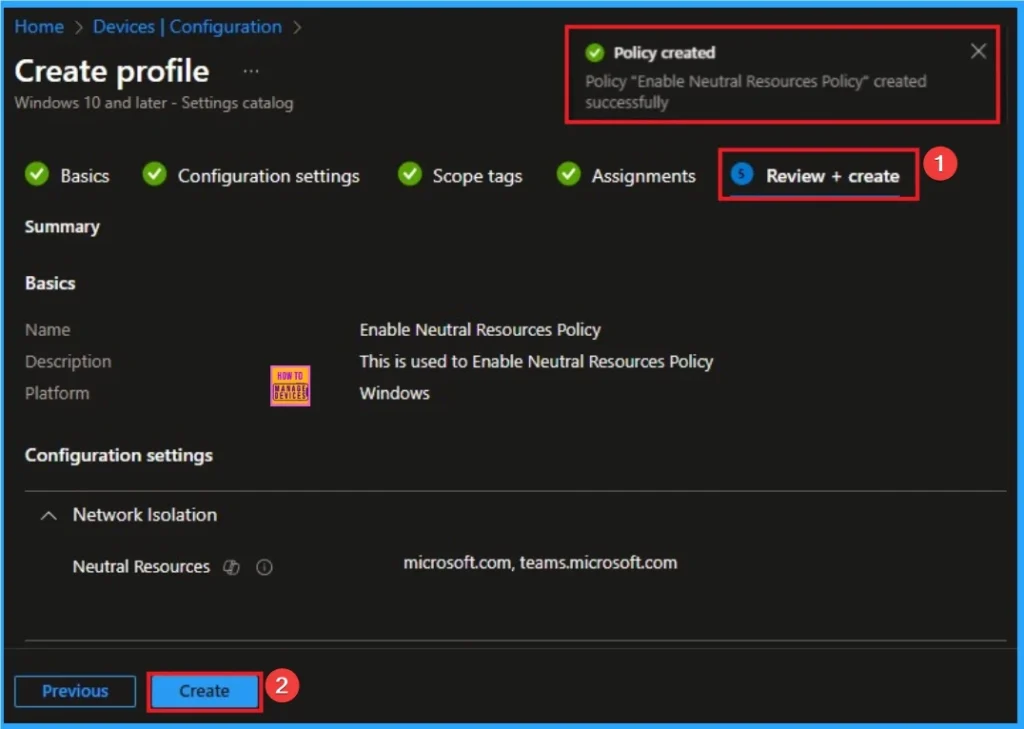Click the checkmark icon beside Assignments

[x=568, y=175]
